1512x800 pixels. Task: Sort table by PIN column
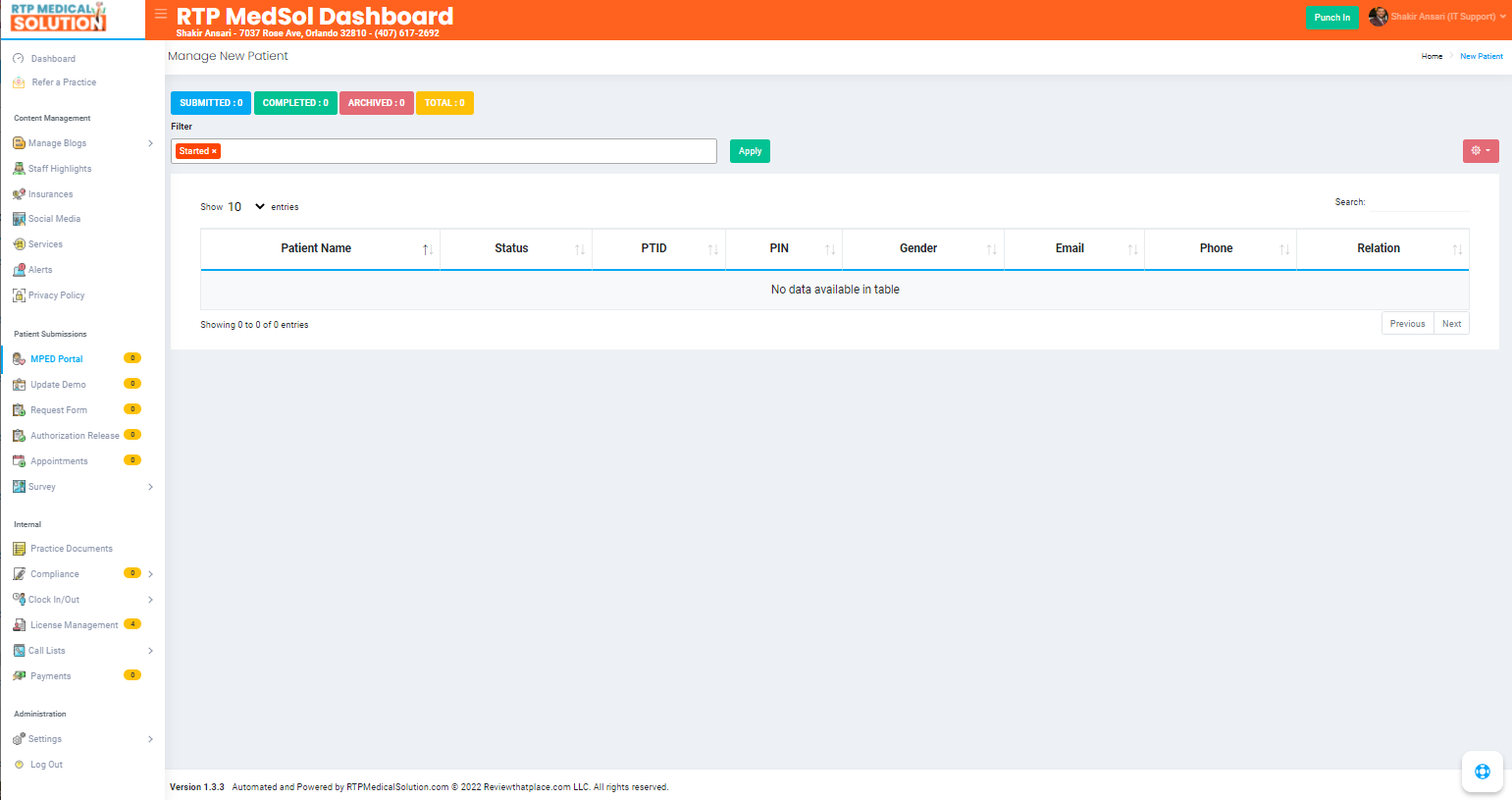(784, 248)
